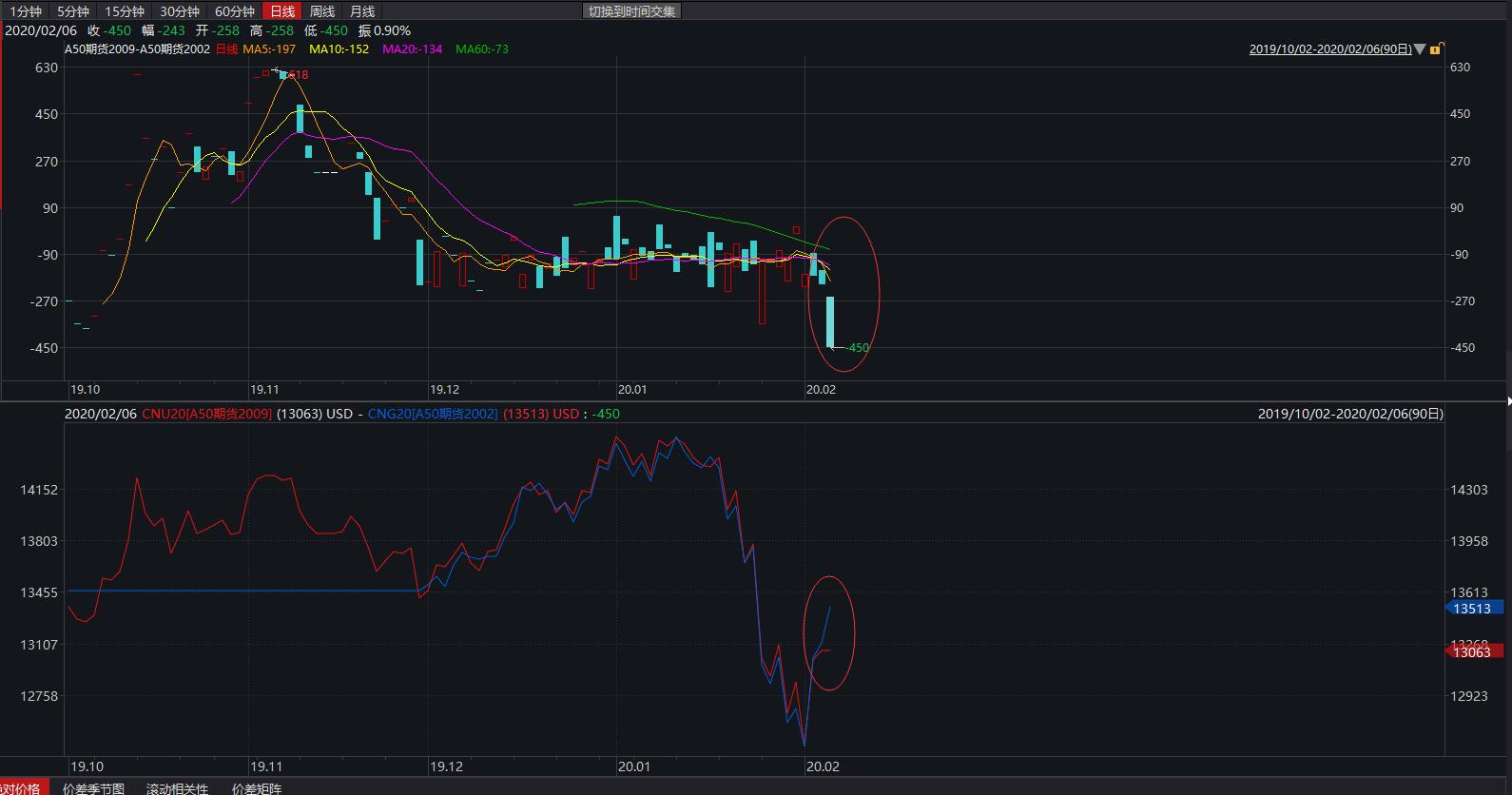Switch to the 30分钟 period tab

point(180,11)
